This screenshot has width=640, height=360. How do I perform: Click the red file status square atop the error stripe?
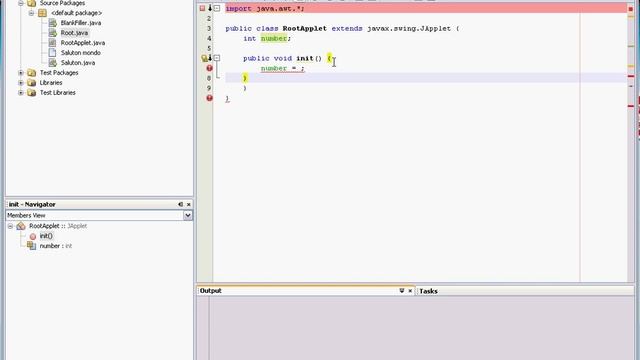click(x=631, y=9)
